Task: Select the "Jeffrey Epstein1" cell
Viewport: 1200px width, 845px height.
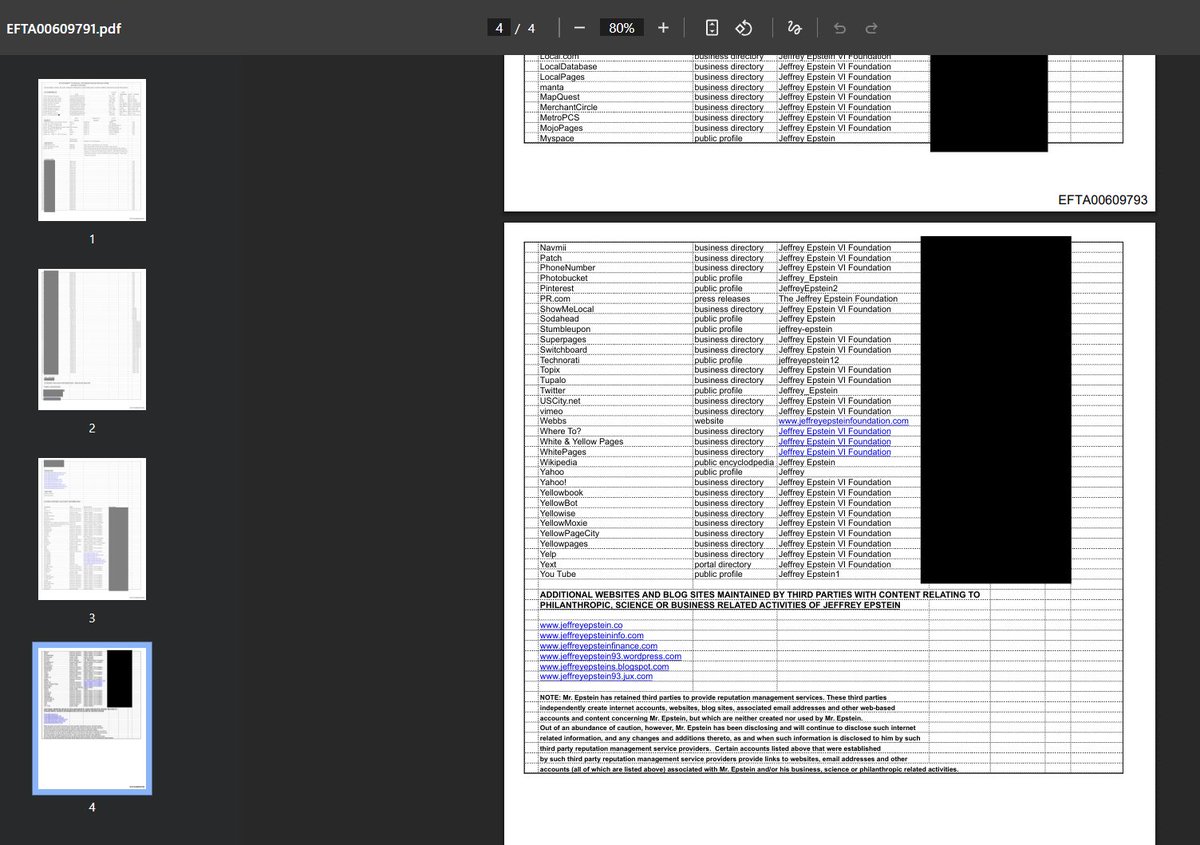Action: coord(811,574)
